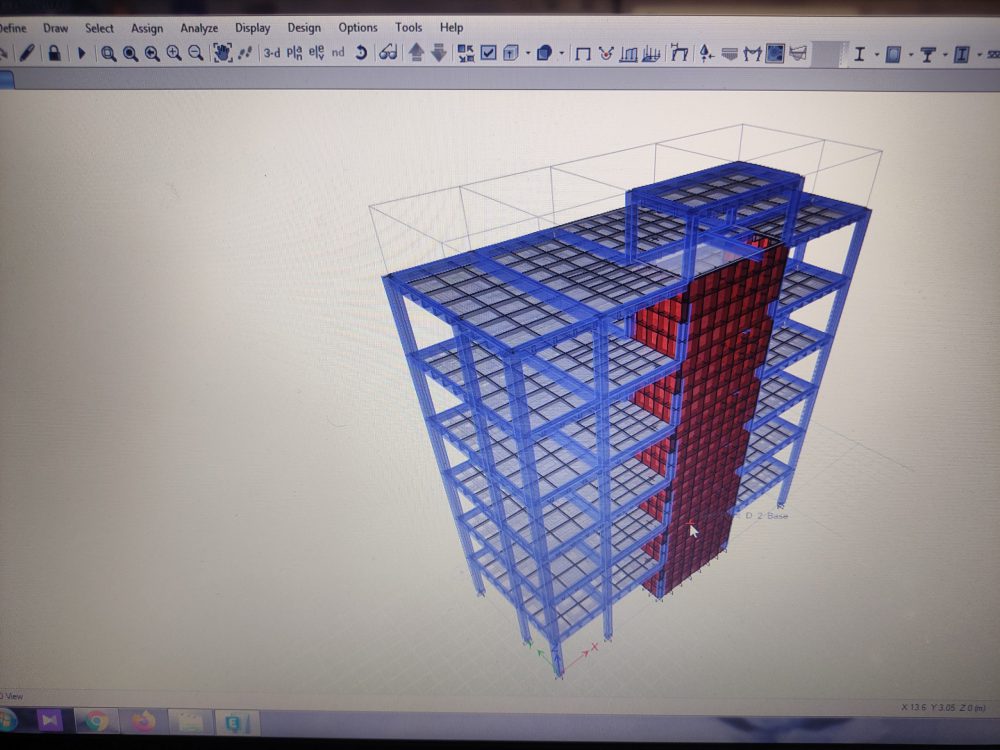The width and height of the screenshot is (1000, 750).
Task: Move down in list arrow
Action: click(438, 54)
